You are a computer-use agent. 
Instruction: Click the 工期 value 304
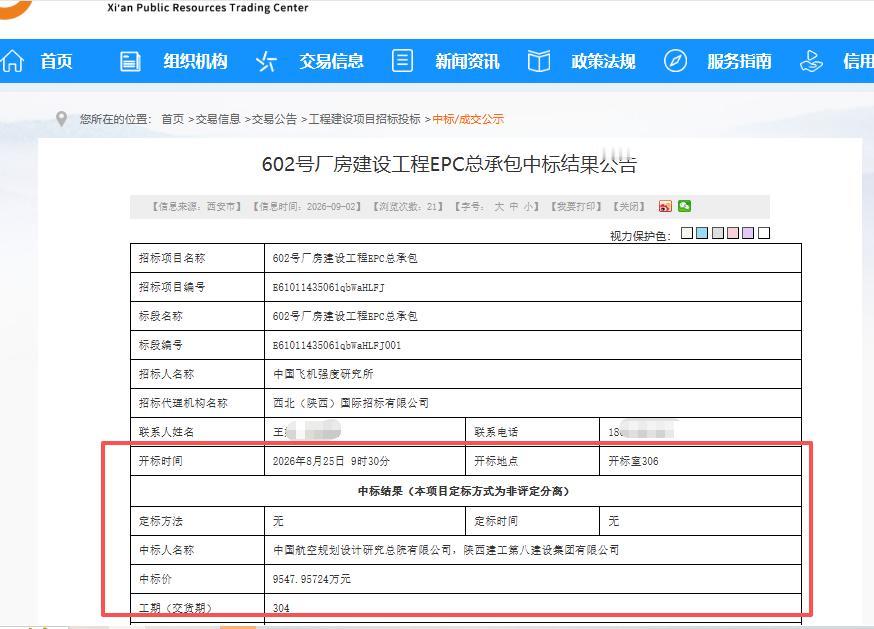(281, 608)
